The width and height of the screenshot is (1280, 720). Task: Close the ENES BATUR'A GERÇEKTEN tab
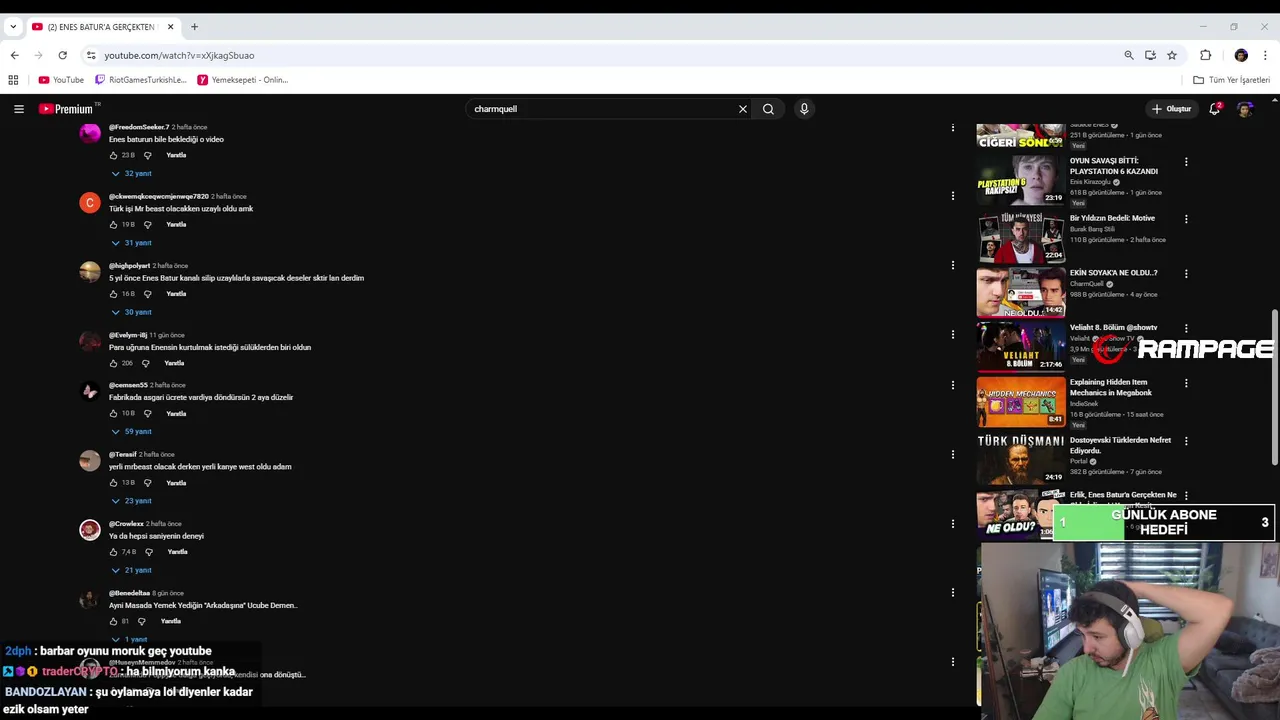click(x=171, y=27)
